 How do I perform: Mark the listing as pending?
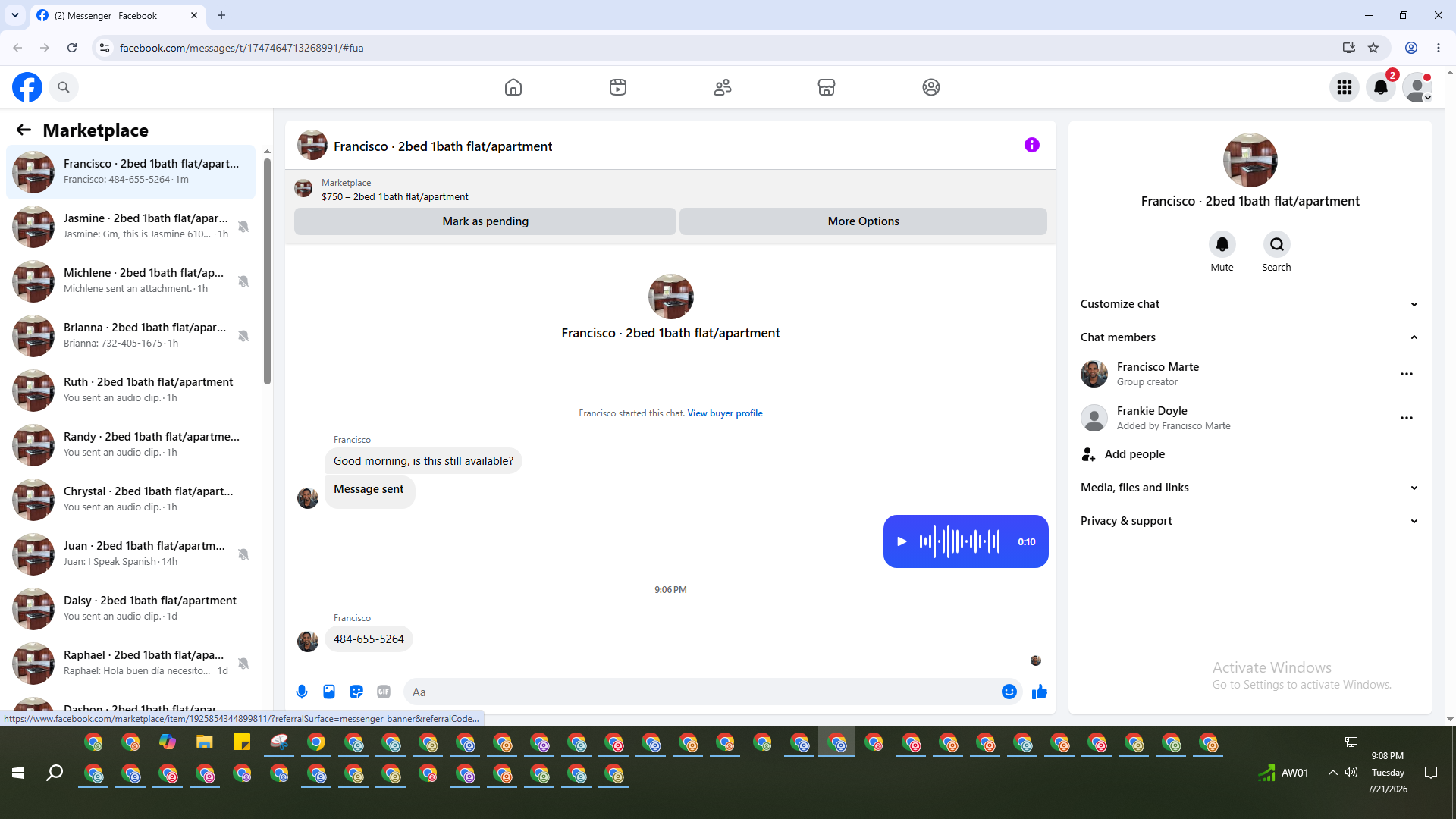[x=485, y=221]
